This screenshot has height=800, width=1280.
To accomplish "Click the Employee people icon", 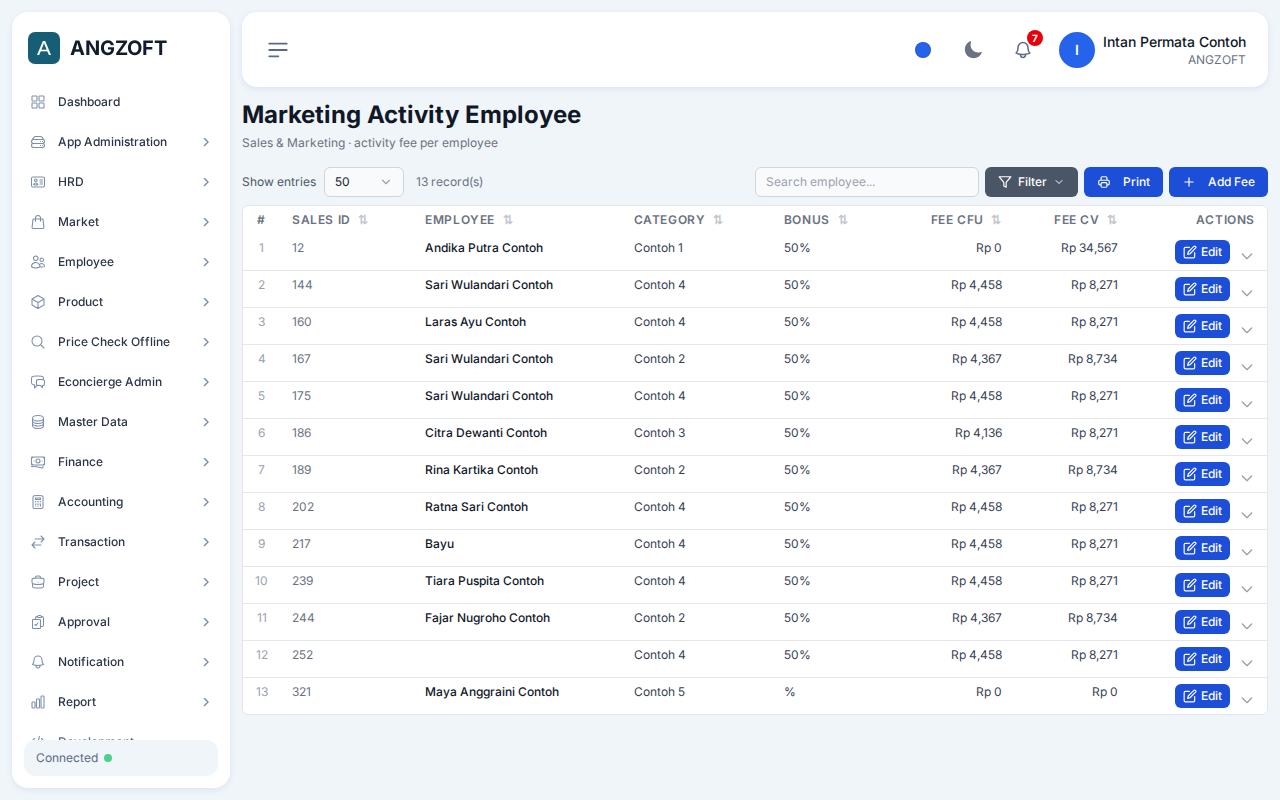I will (38, 262).
